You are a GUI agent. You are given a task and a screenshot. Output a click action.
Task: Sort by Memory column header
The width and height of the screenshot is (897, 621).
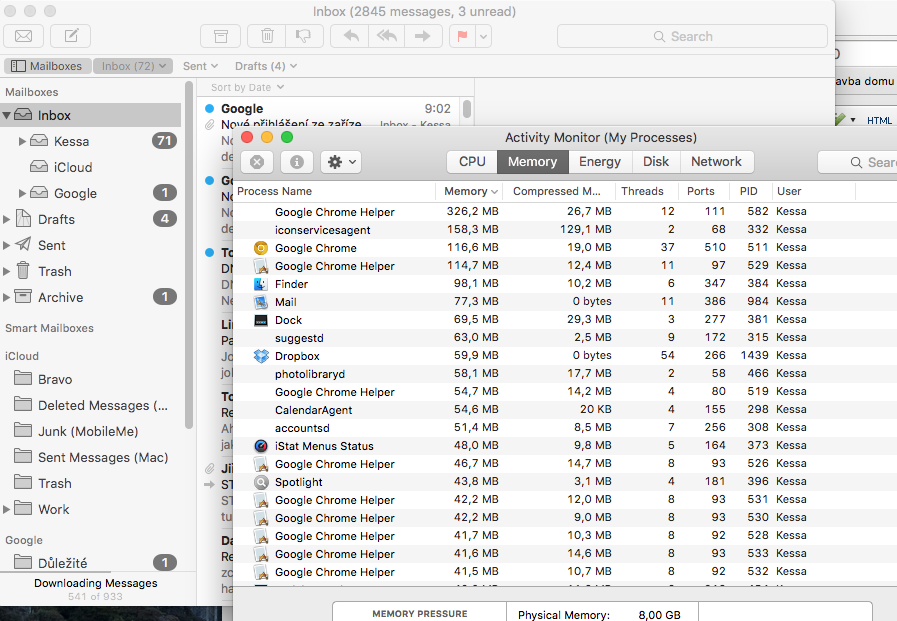click(x=471, y=191)
